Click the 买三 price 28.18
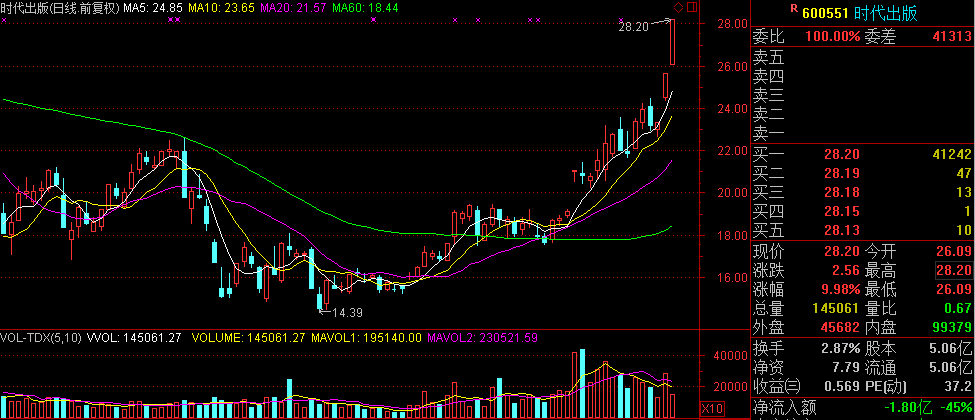This screenshot has width=975, height=420. point(843,192)
